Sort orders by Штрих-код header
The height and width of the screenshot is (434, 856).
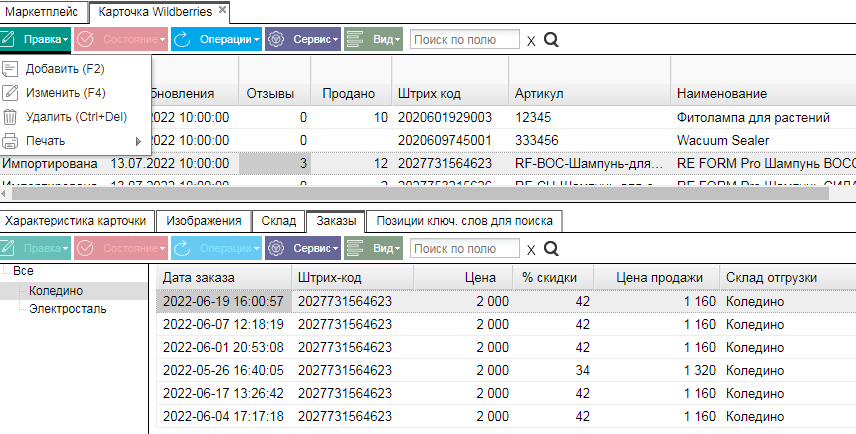[x=353, y=278]
